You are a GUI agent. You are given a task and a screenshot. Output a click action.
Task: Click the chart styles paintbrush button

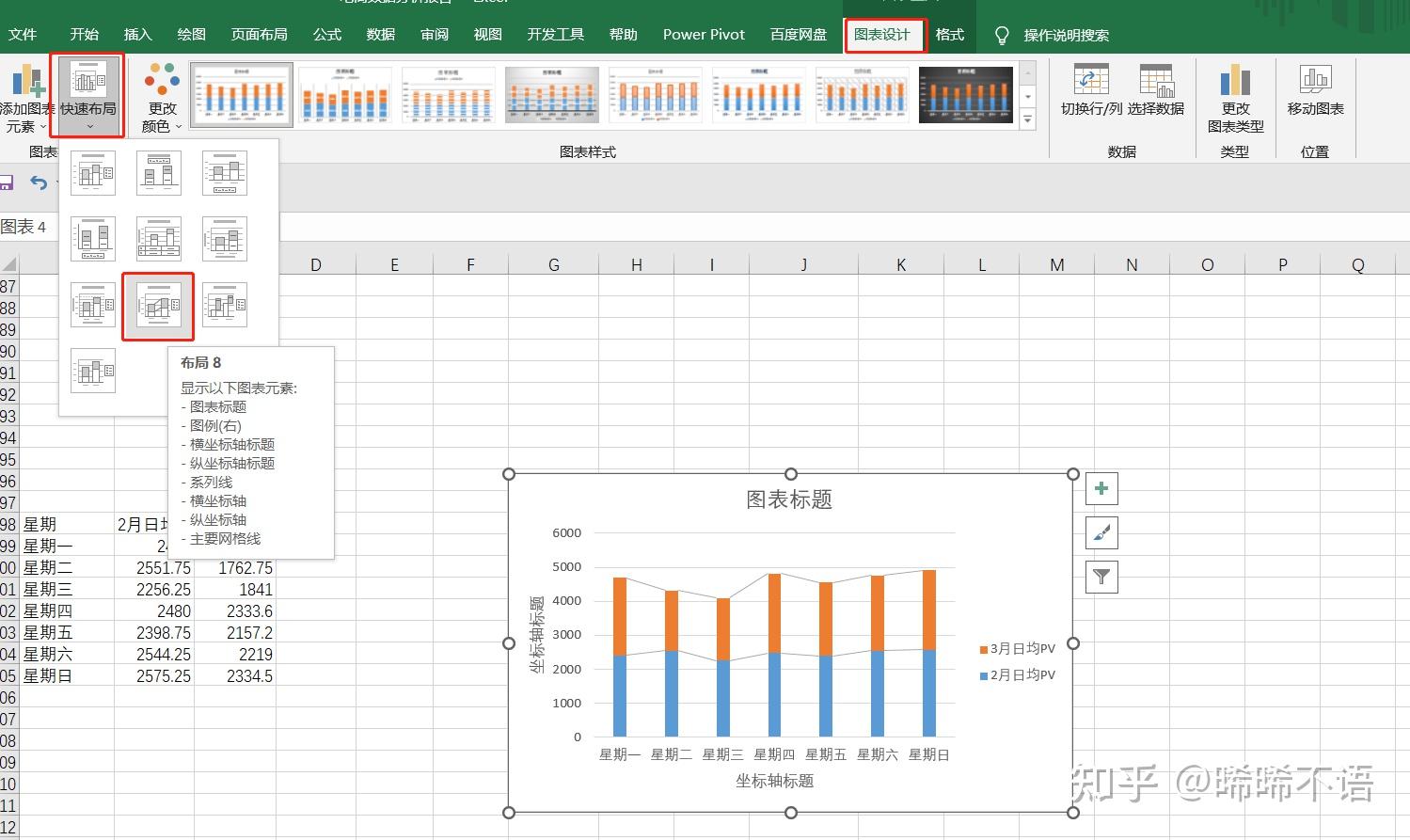(x=1101, y=533)
